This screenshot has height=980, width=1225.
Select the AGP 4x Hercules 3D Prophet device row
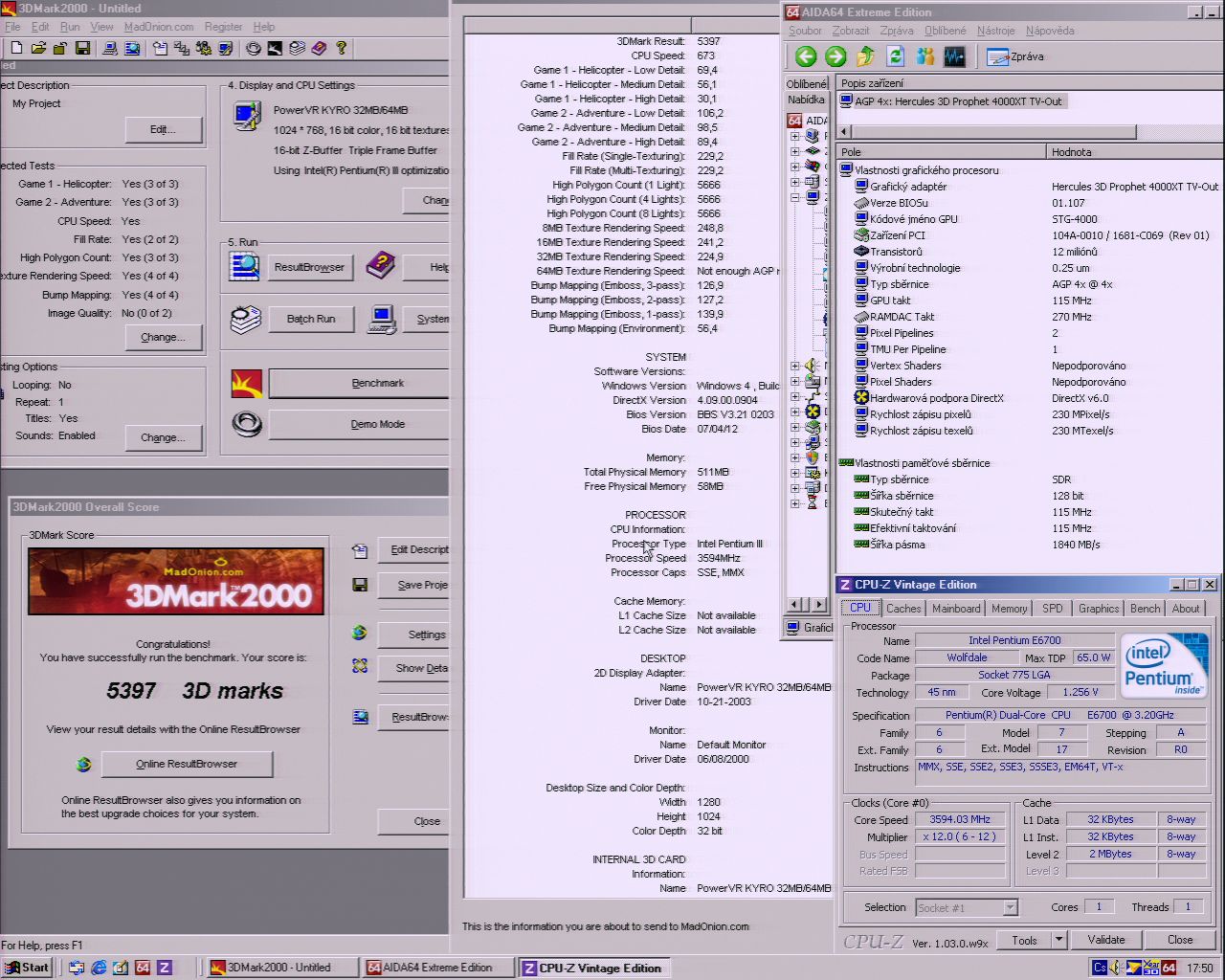click(951, 101)
